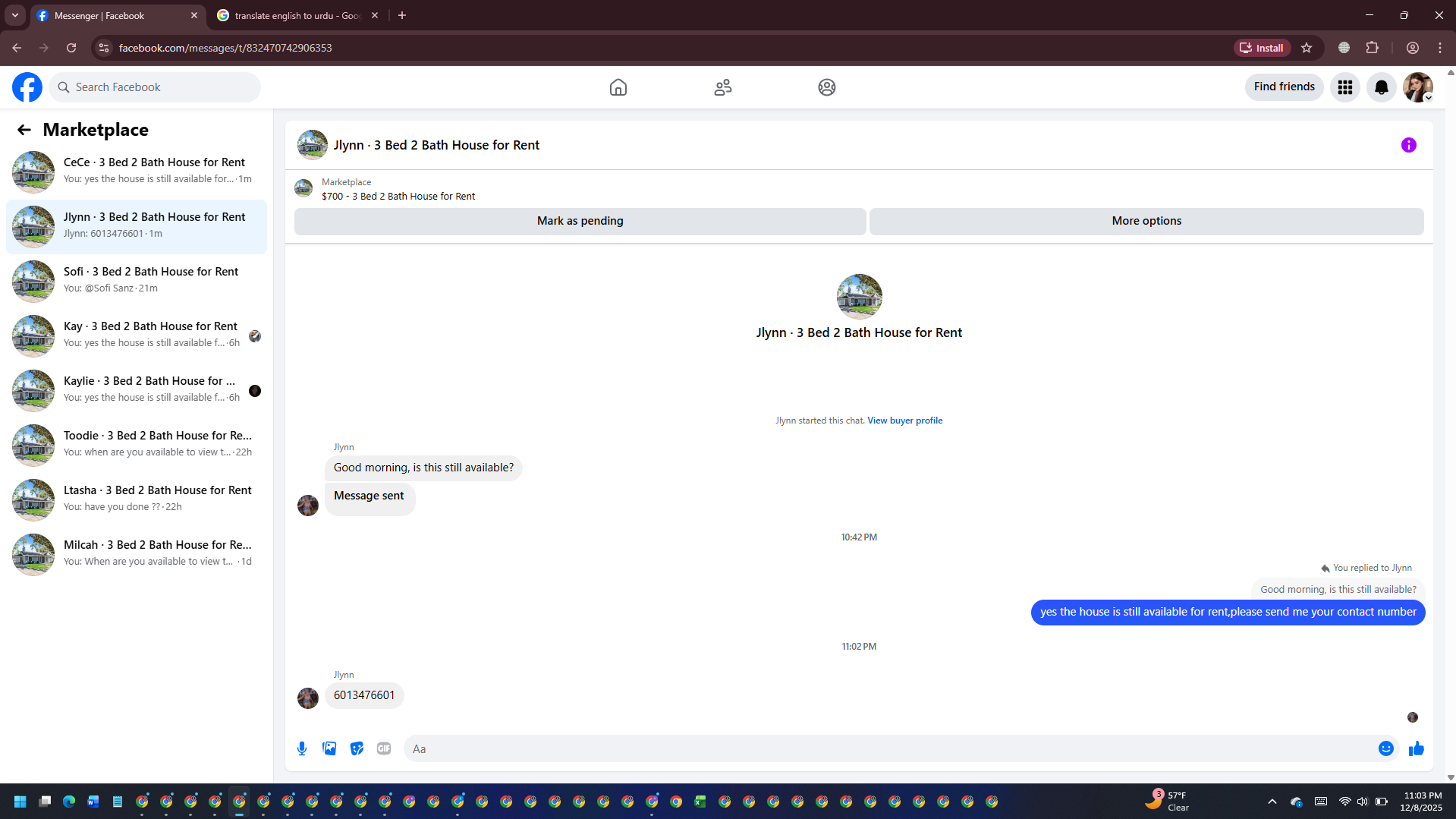Click the address bar URL

point(225,48)
